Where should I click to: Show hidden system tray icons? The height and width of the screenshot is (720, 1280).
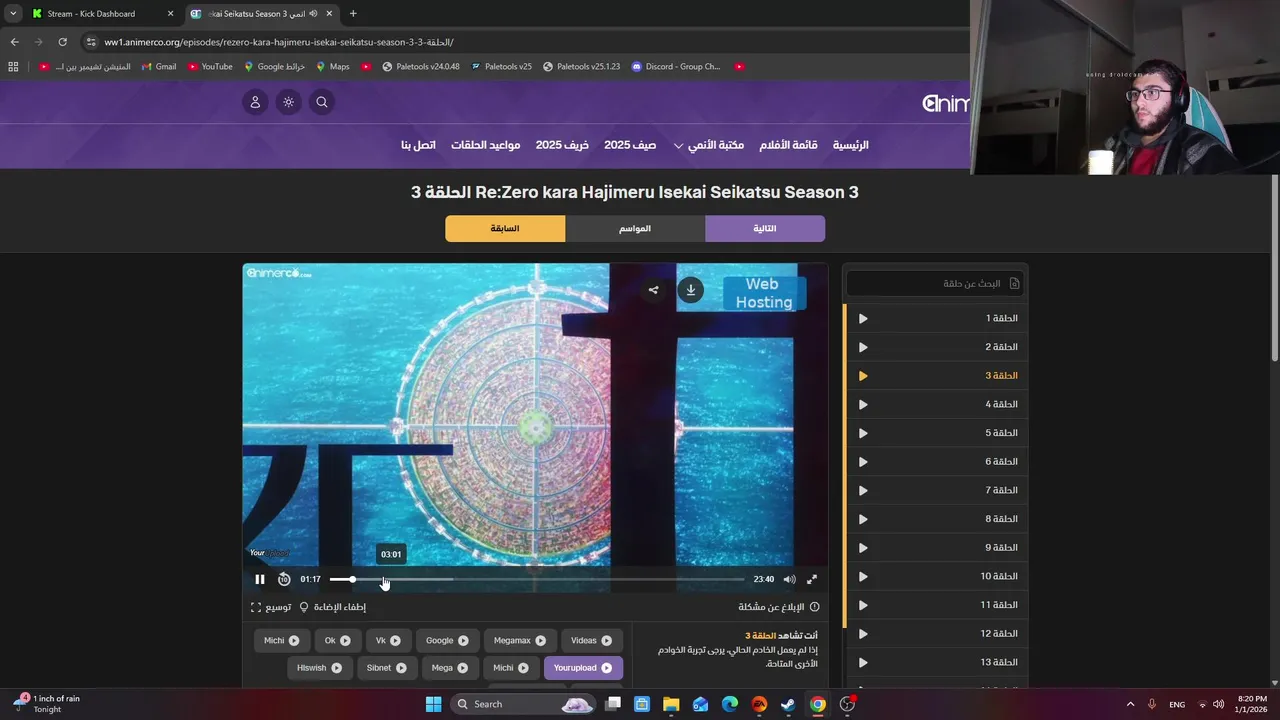point(1131,704)
